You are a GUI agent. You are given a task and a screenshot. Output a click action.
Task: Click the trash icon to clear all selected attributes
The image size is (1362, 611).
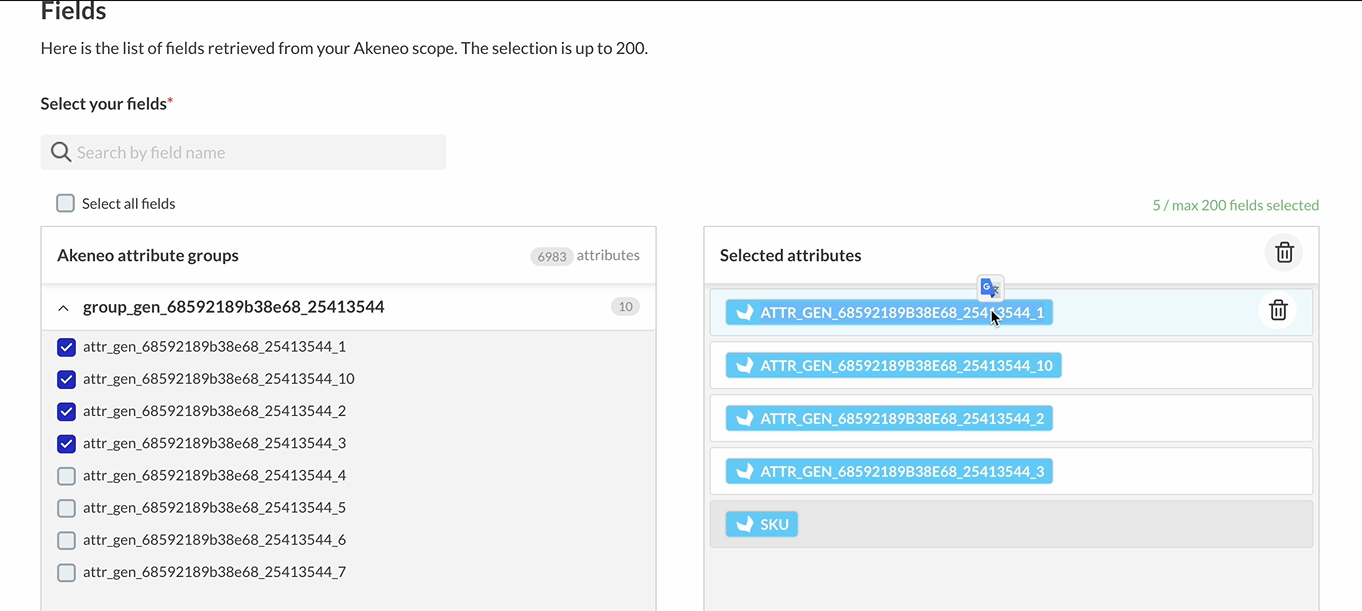pyautogui.click(x=1284, y=253)
